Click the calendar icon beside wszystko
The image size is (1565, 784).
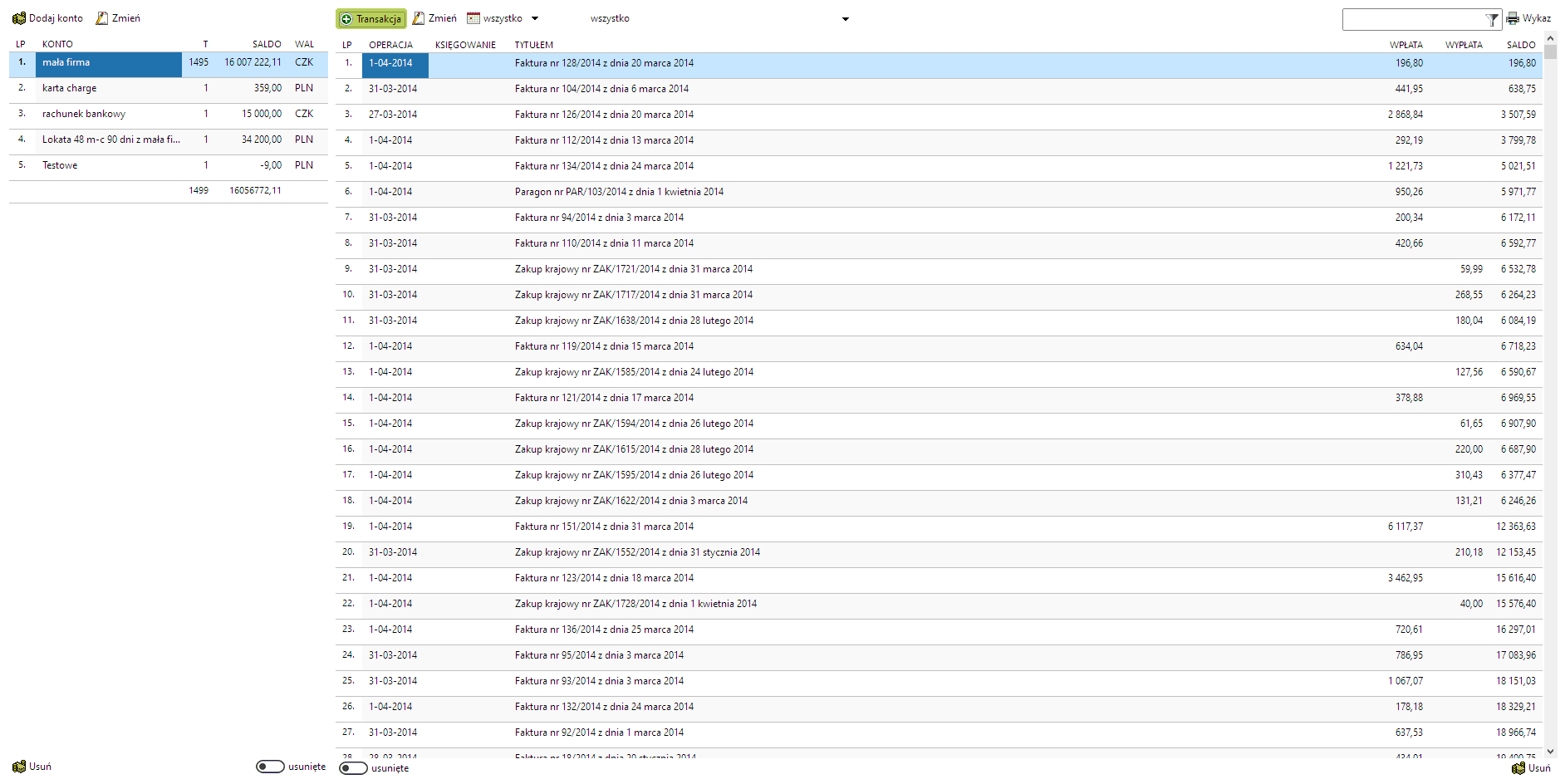coord(473,18)
